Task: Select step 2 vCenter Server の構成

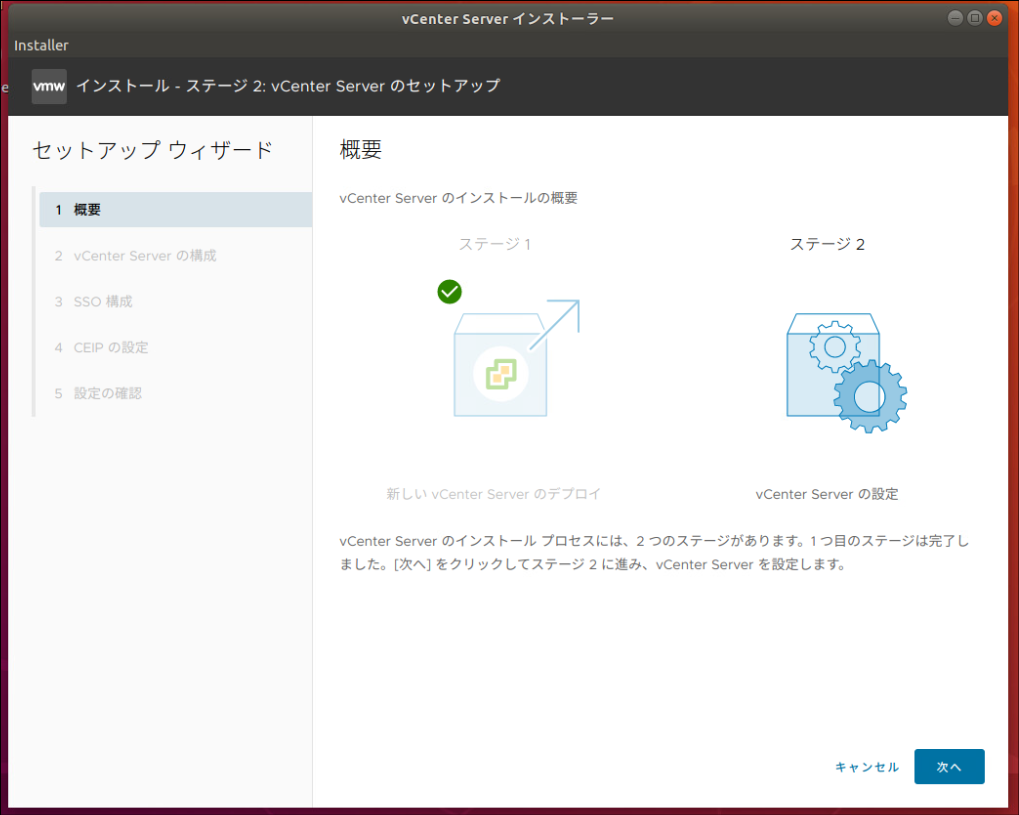Action: point(135,255)
